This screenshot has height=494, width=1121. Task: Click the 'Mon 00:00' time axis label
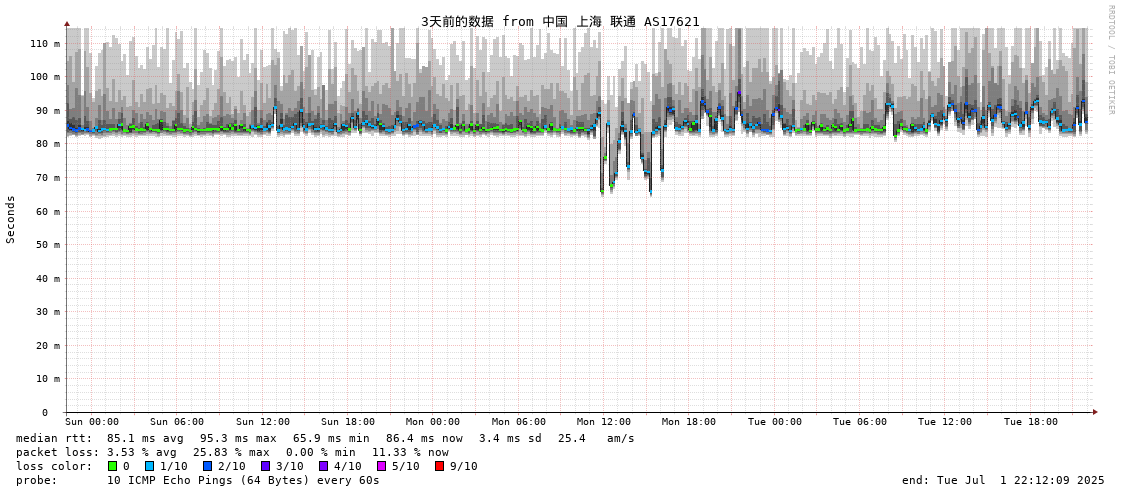pos(433,422)
